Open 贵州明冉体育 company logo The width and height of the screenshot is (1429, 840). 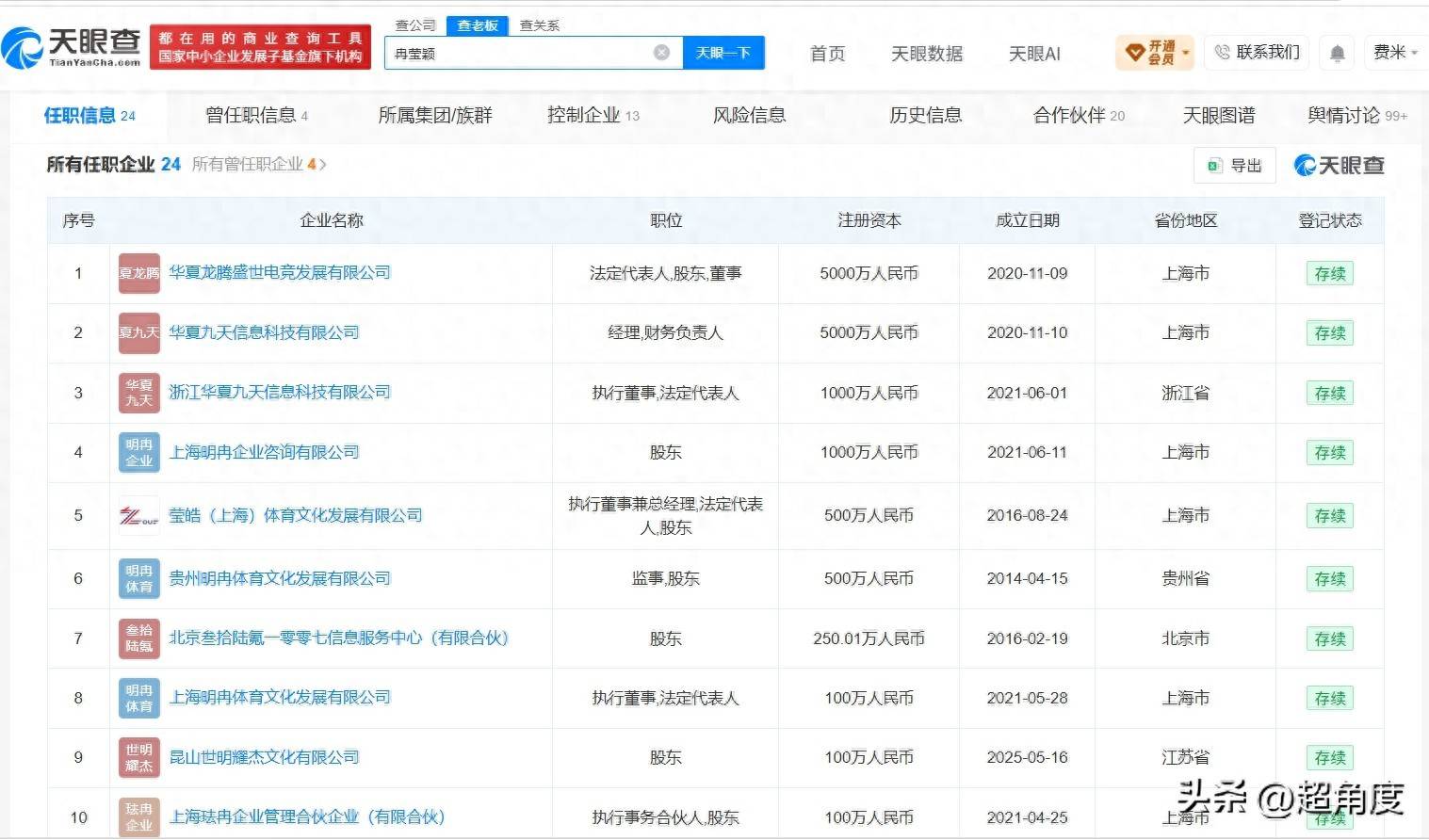[139, 578]
